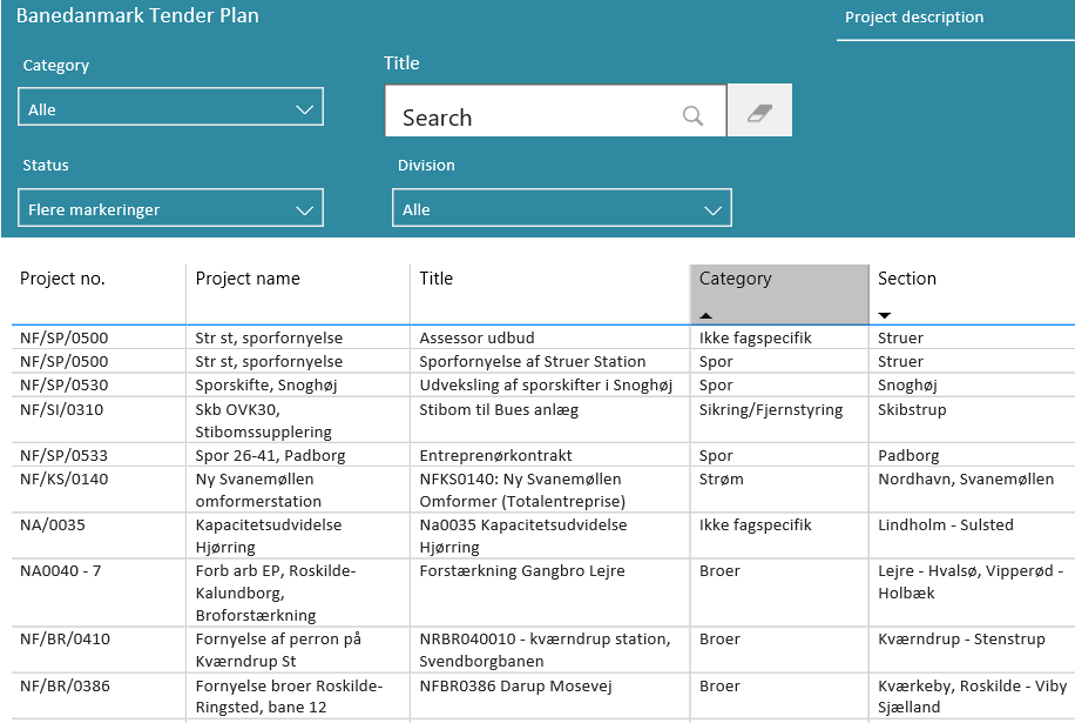Viewport: 1075px width, 723px height.
Task: Click the Category column header
Action: [735, 279]
